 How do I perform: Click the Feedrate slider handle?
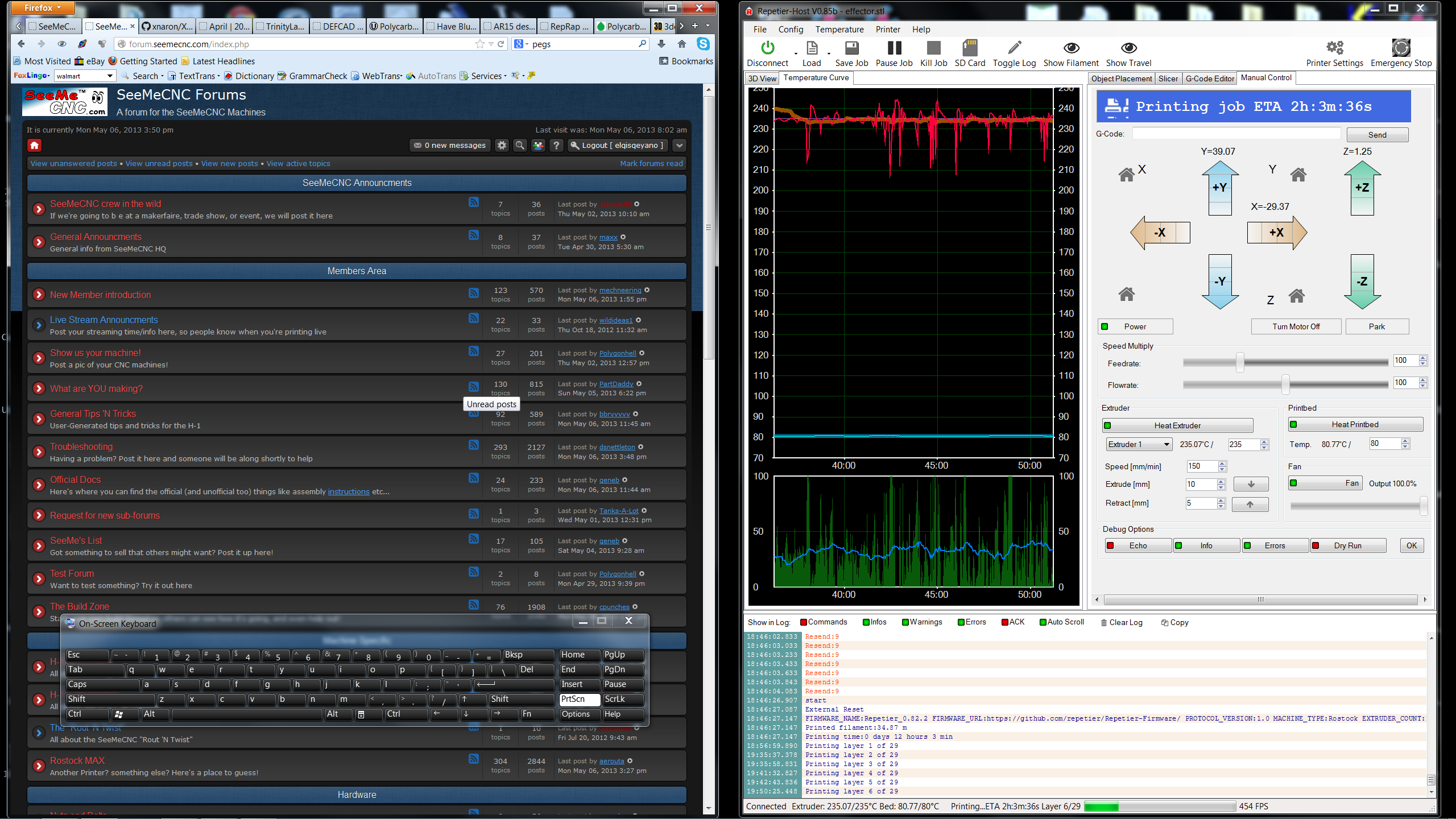pyautogui.click(x=1240, y=362)
